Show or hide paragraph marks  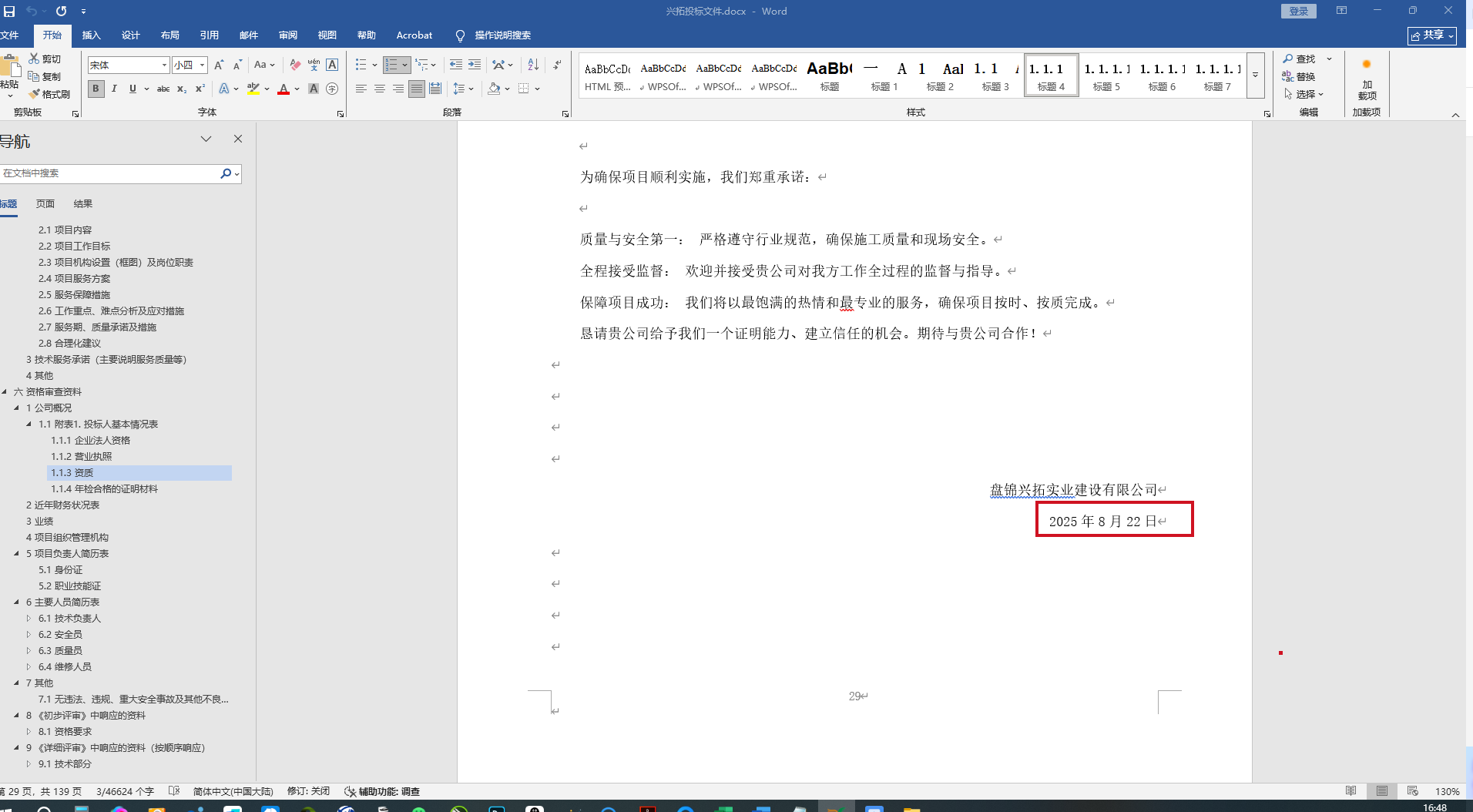(557, 65)
